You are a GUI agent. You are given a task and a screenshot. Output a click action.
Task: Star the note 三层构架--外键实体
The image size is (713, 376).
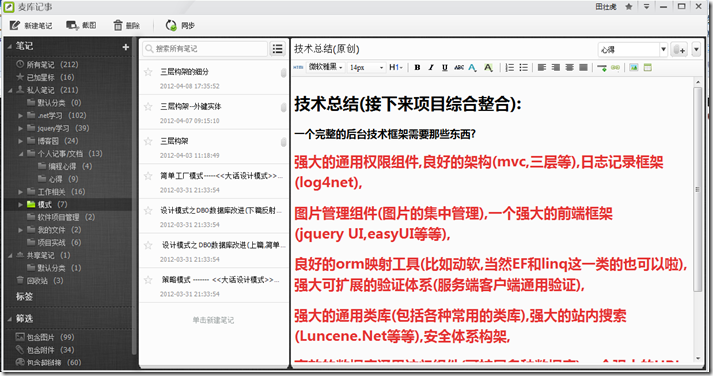pos(148,106)
